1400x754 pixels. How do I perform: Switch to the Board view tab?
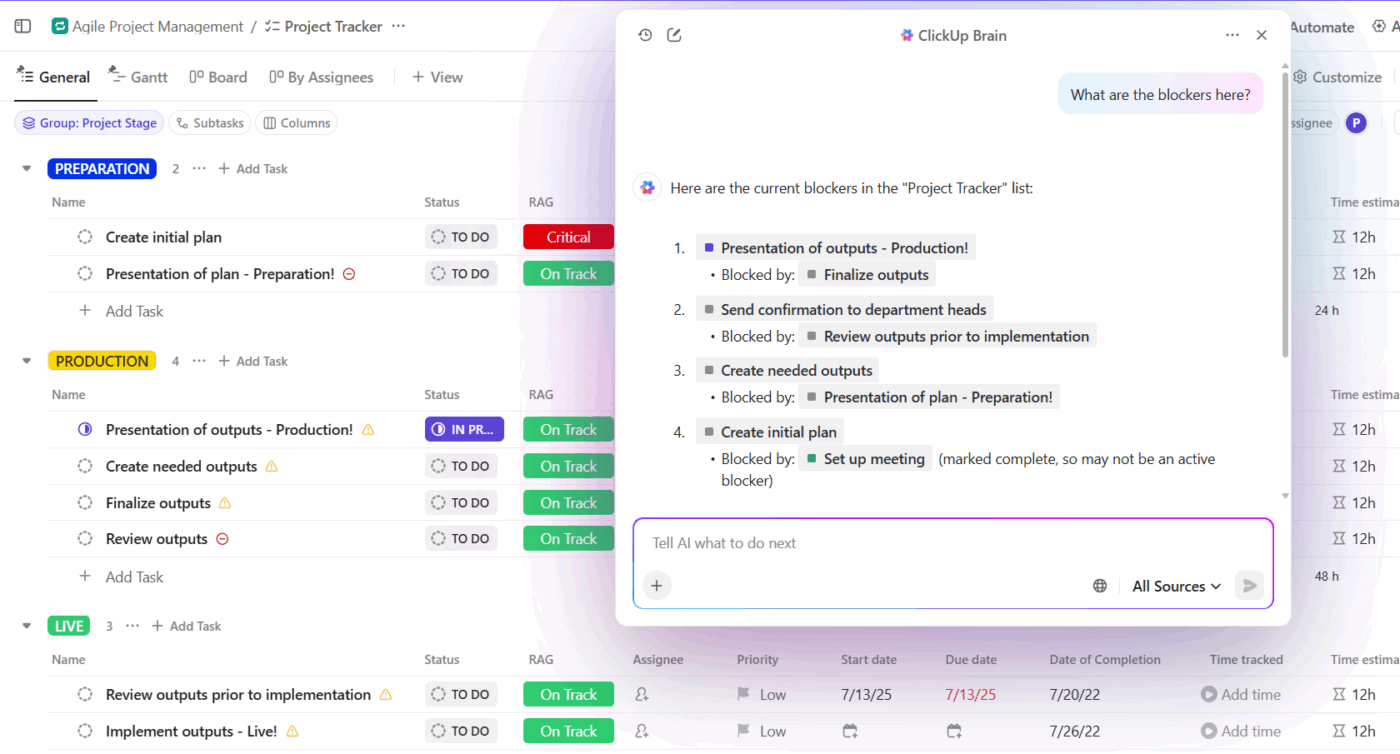pyautogui.click(x=218, y=76)
